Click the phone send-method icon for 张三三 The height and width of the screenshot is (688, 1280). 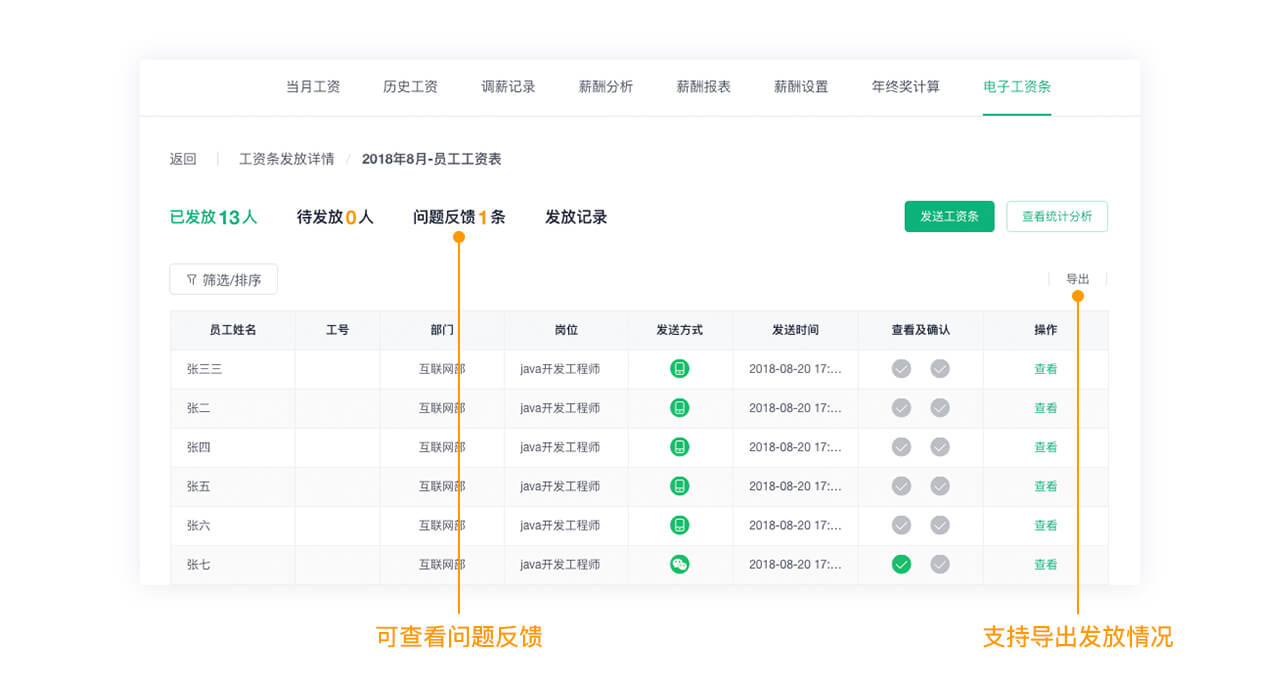coord(680,369)
